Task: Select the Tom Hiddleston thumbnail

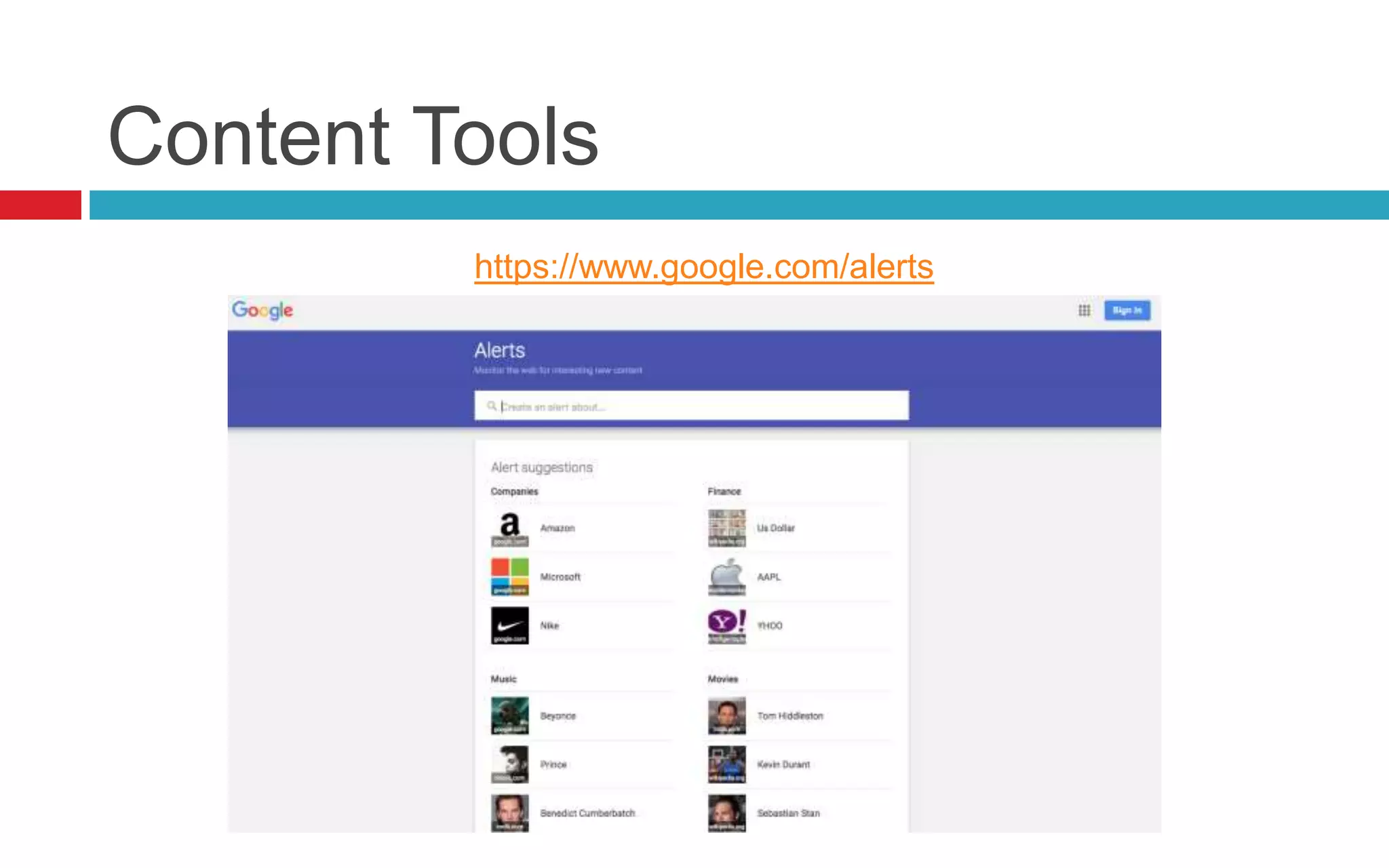Action: (x=727, y=716)
